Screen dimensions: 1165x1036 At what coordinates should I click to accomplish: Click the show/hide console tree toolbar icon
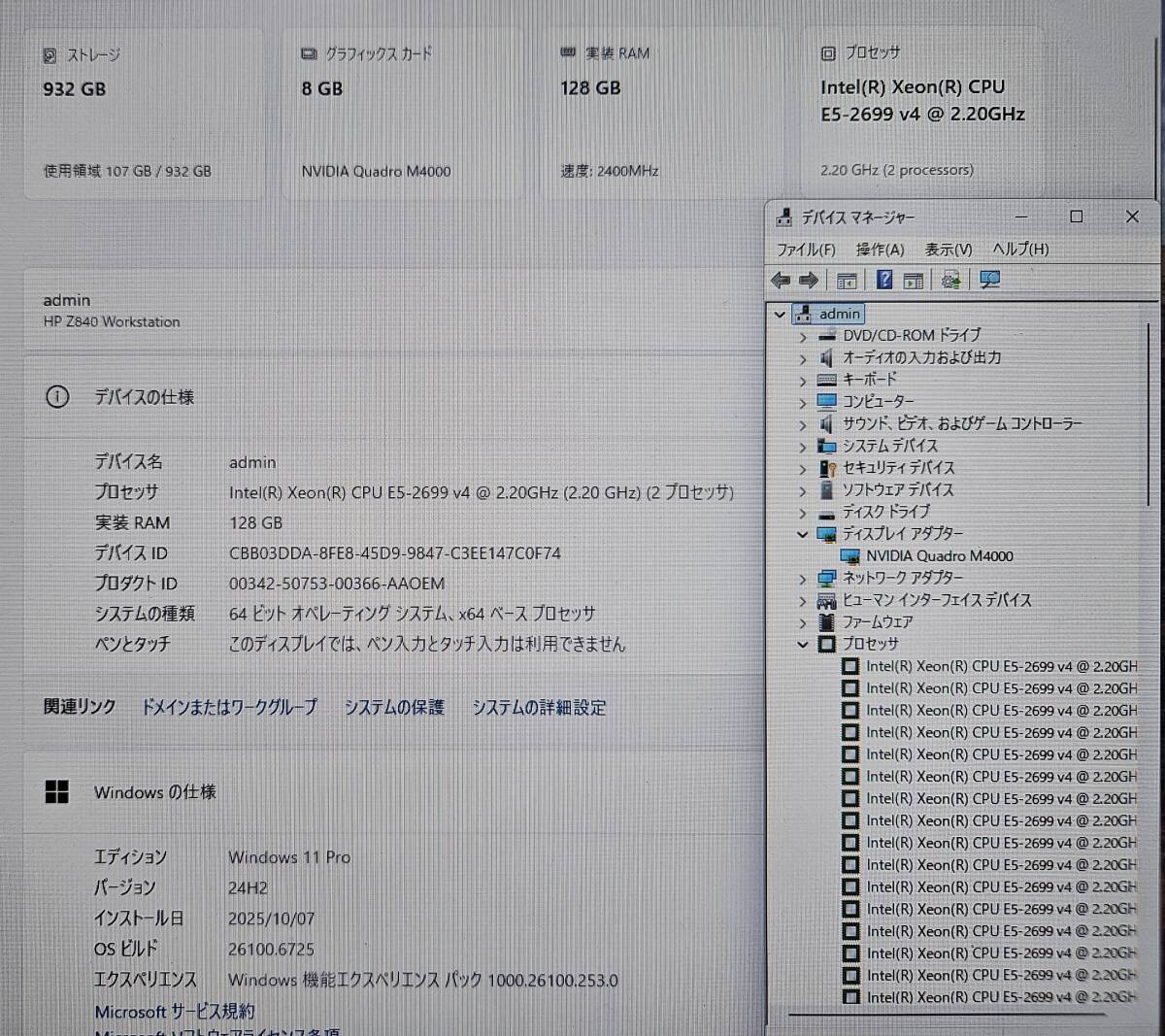847,281
